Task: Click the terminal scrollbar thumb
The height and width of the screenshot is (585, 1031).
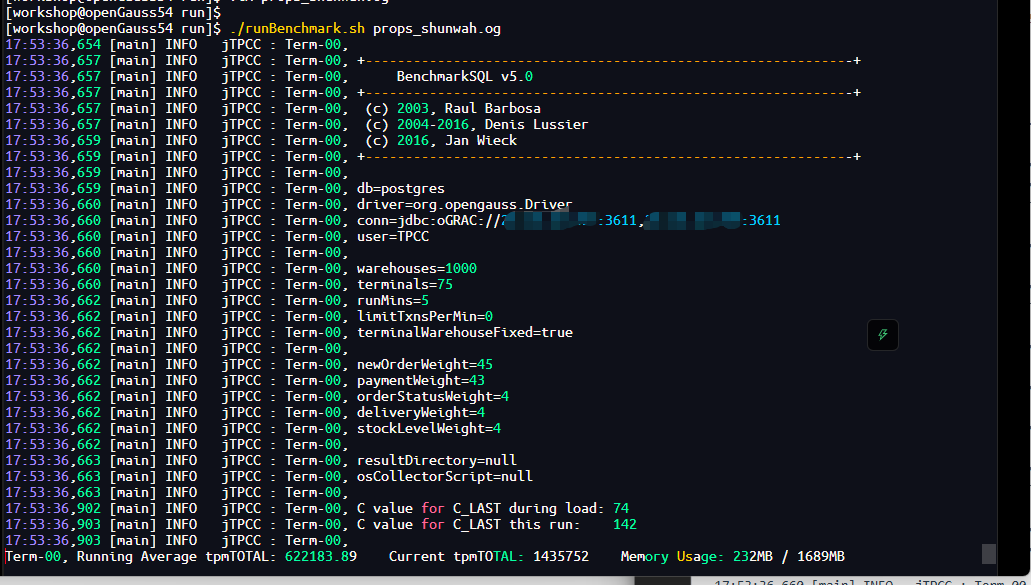Action: 988,553
